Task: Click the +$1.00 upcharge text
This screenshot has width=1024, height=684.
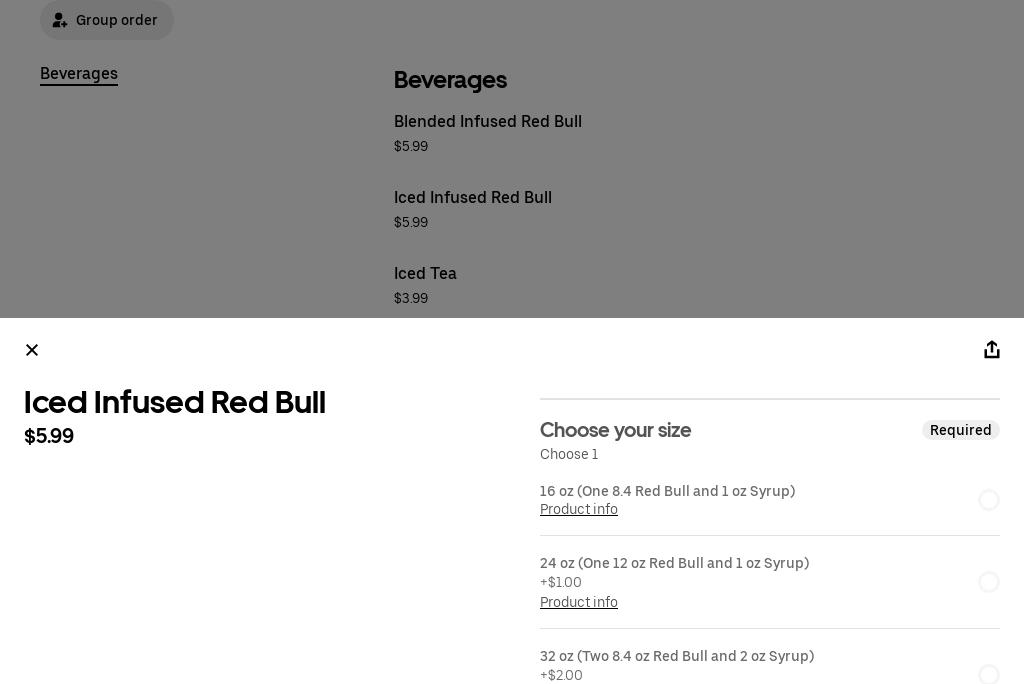Action: [x=561, y=583]
